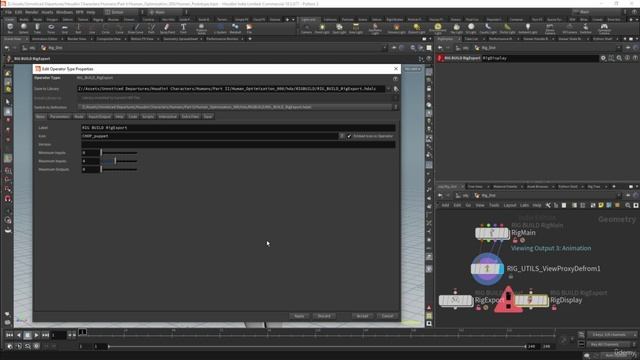The image size is (640, 360).
Task: Click the Label field containing RIG BUILD RigExport
Action: coord(238,128)
